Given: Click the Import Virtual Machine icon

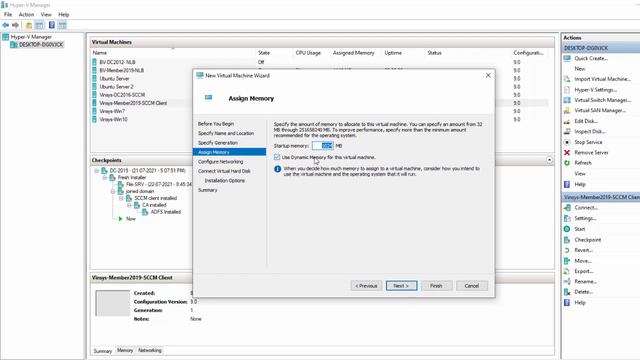Looking at the screenshot, I should point(567,79).
